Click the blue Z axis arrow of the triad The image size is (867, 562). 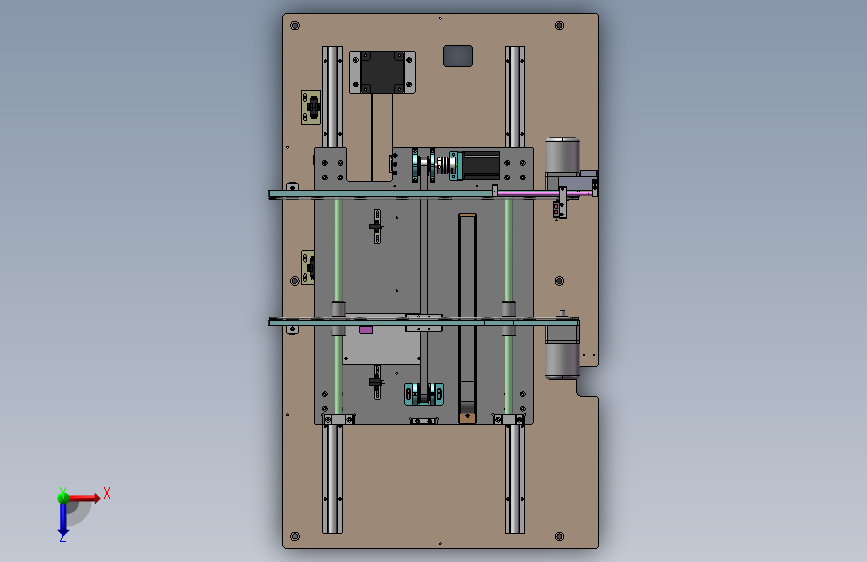pos(63,520)
